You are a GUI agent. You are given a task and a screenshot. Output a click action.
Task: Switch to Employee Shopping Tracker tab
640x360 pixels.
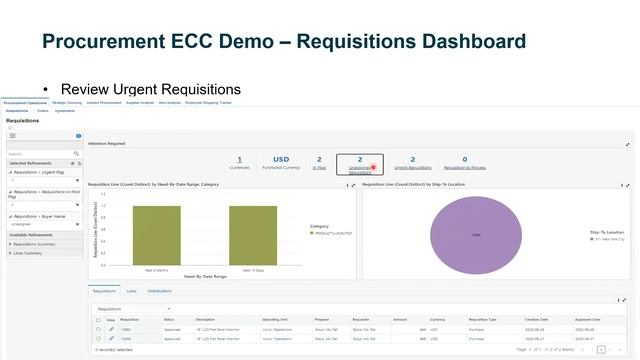tap(208, 103)
